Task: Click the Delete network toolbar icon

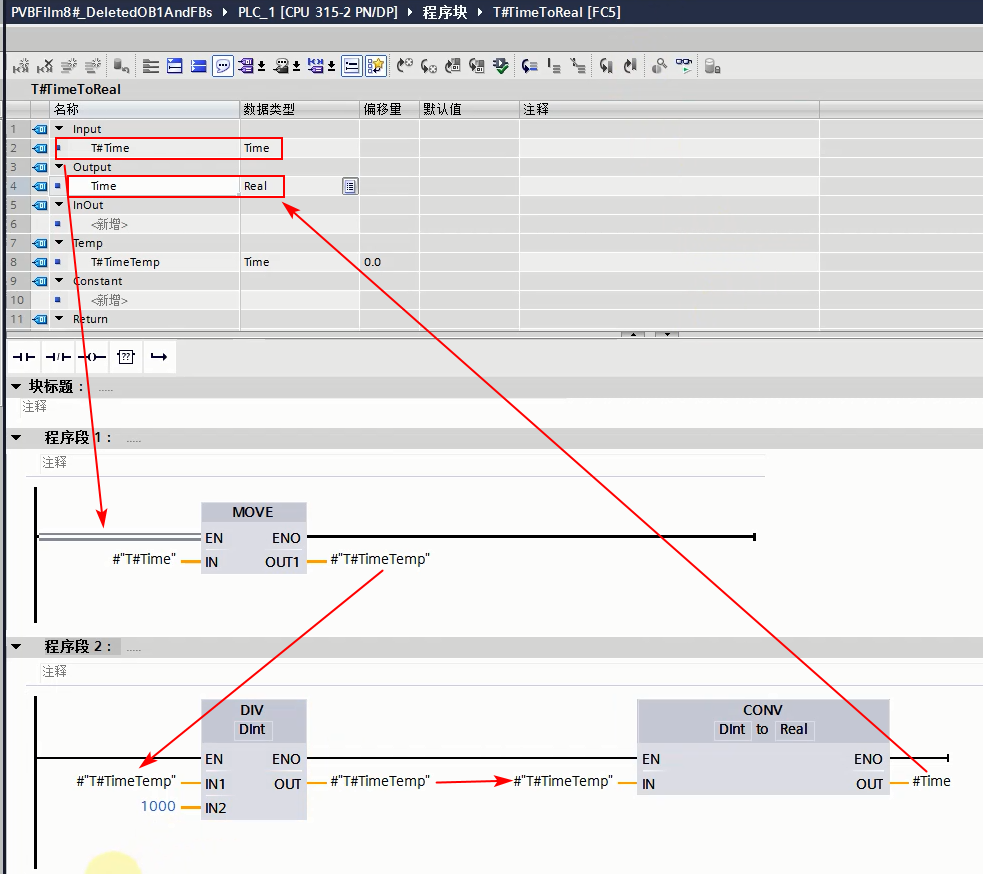Action: [45, 66]
